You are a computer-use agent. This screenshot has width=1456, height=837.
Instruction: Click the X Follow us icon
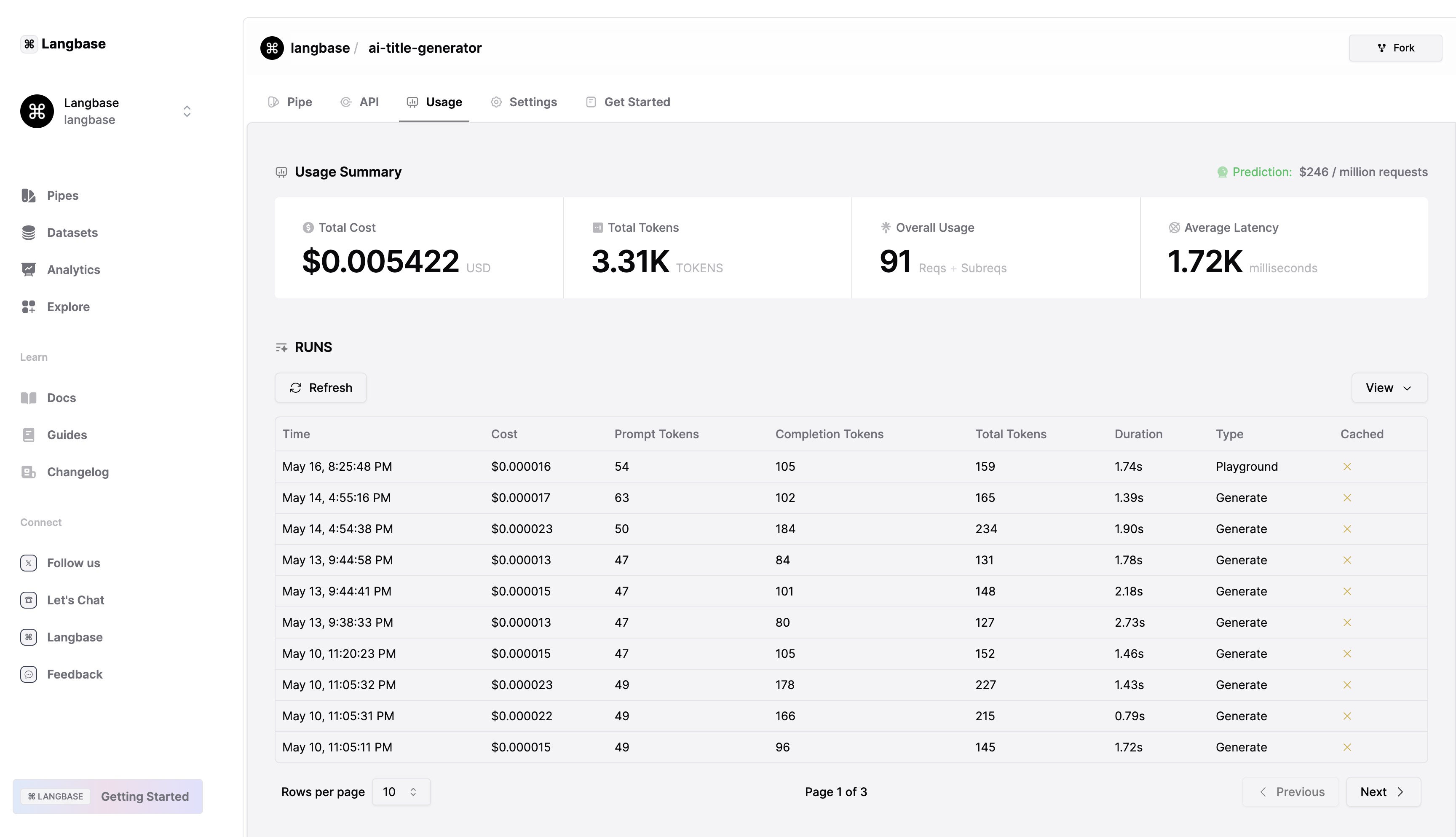pyautogui.click(x=28, y=563)
